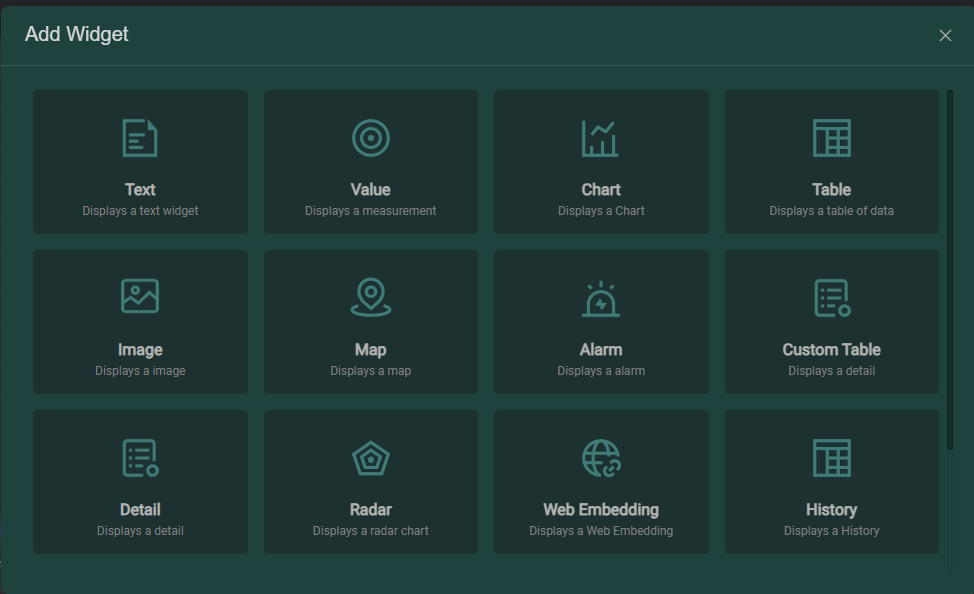The height and width of the screenshot is (594, 974).
Task: Select the Value widget target icon
Action: tap(371, 138)
